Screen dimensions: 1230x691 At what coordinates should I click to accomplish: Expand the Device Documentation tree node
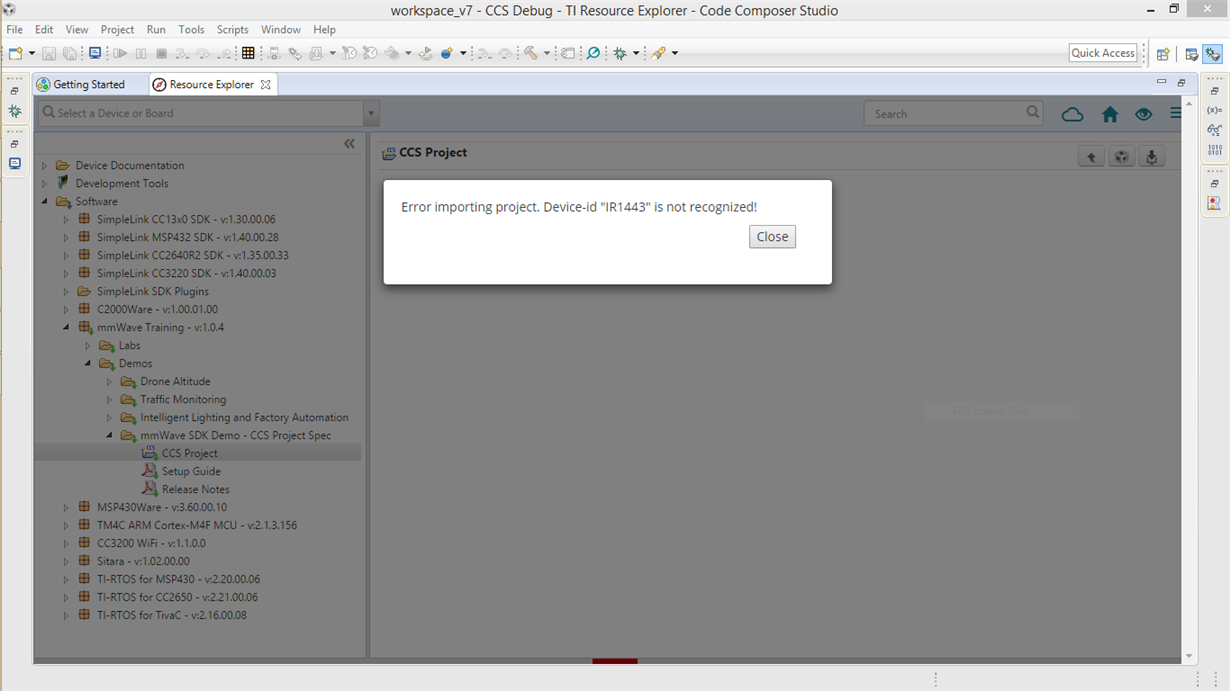[44, 166]
